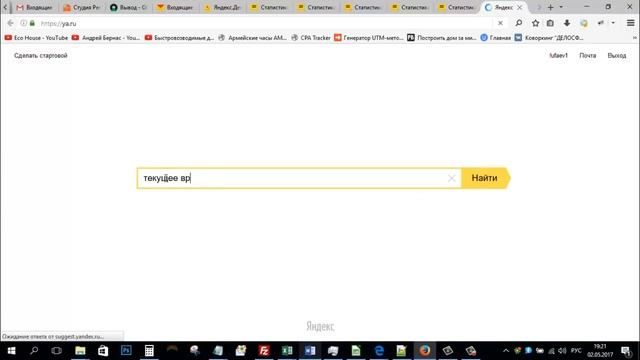The width and height of the screenshot is (640, 360).
Task: Open Calculator from taskbar
Action: [x=149, y=351]
